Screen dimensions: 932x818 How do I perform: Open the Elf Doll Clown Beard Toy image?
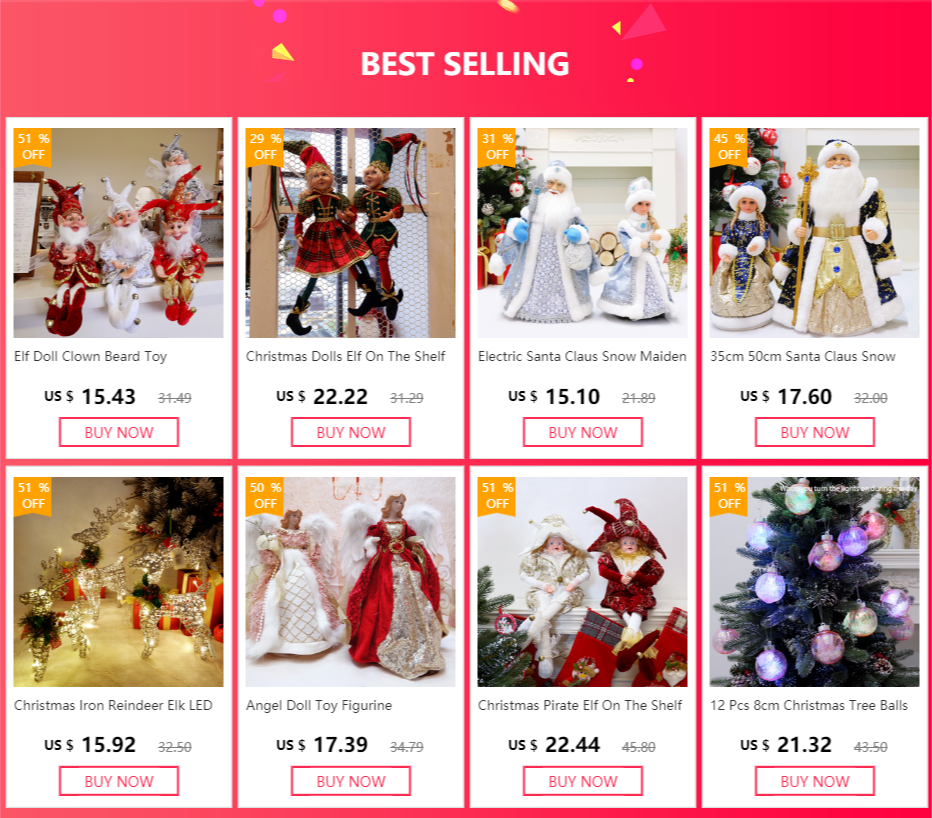point(119,233)
